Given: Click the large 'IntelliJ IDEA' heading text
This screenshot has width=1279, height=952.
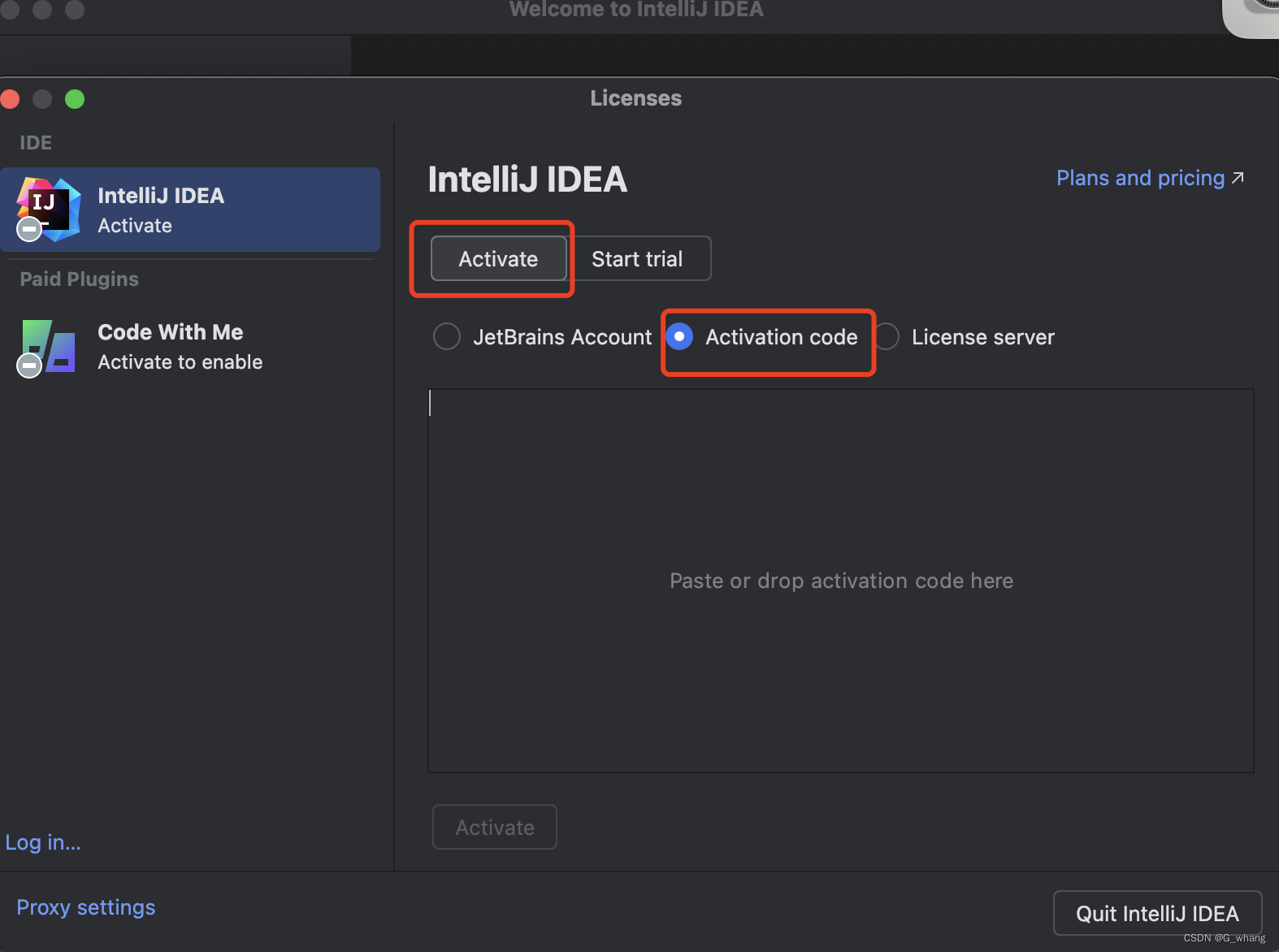Looking at the screenshot, I should pos(527,180).
